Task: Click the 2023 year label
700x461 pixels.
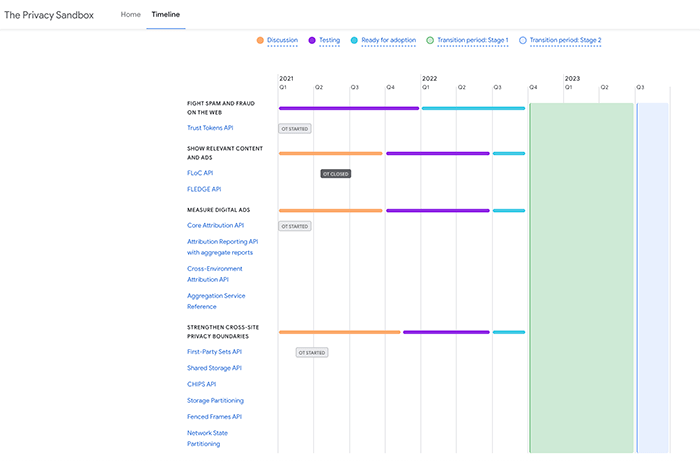Action: (572, 78)
